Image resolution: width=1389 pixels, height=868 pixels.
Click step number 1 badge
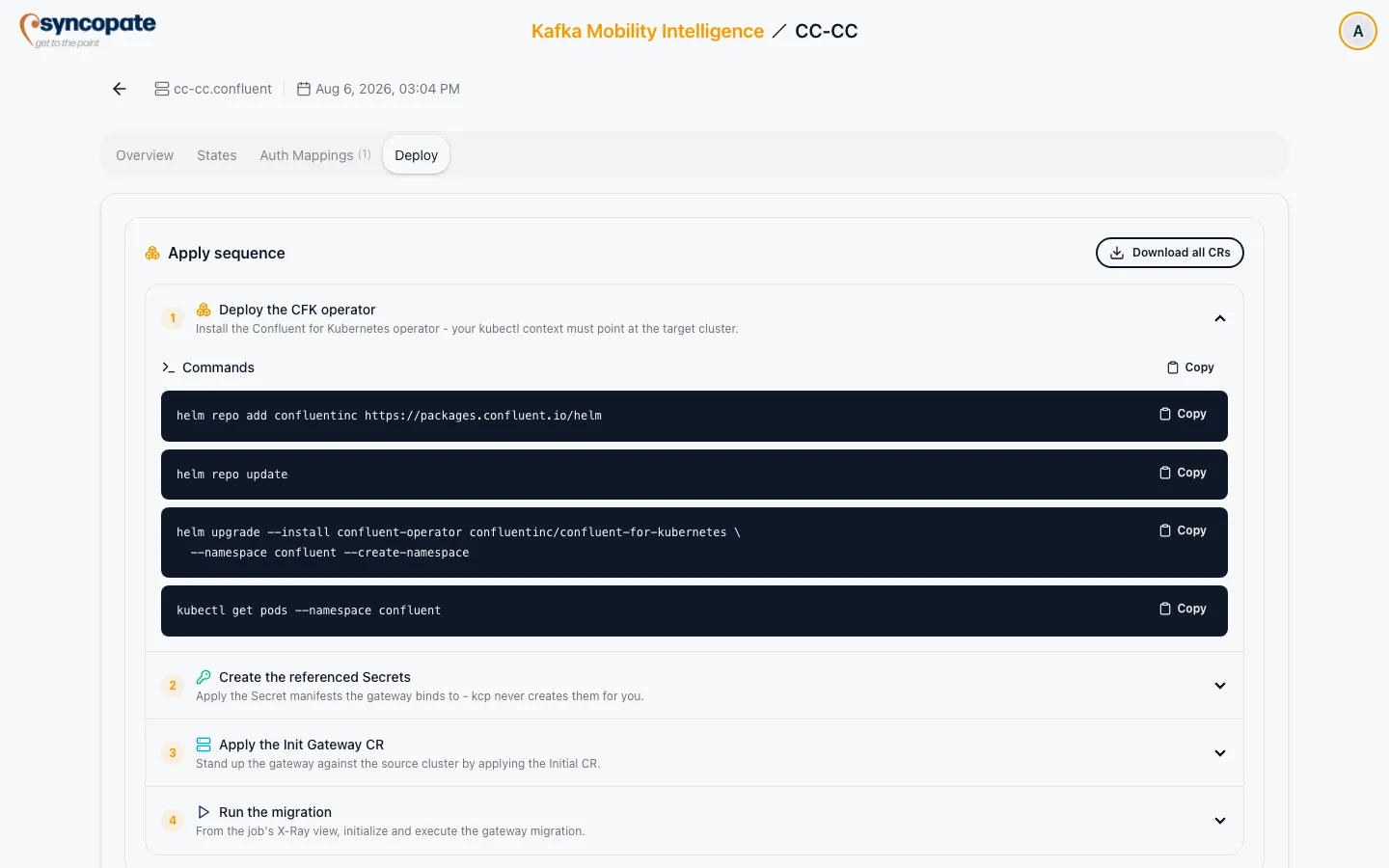click(173, 318)
